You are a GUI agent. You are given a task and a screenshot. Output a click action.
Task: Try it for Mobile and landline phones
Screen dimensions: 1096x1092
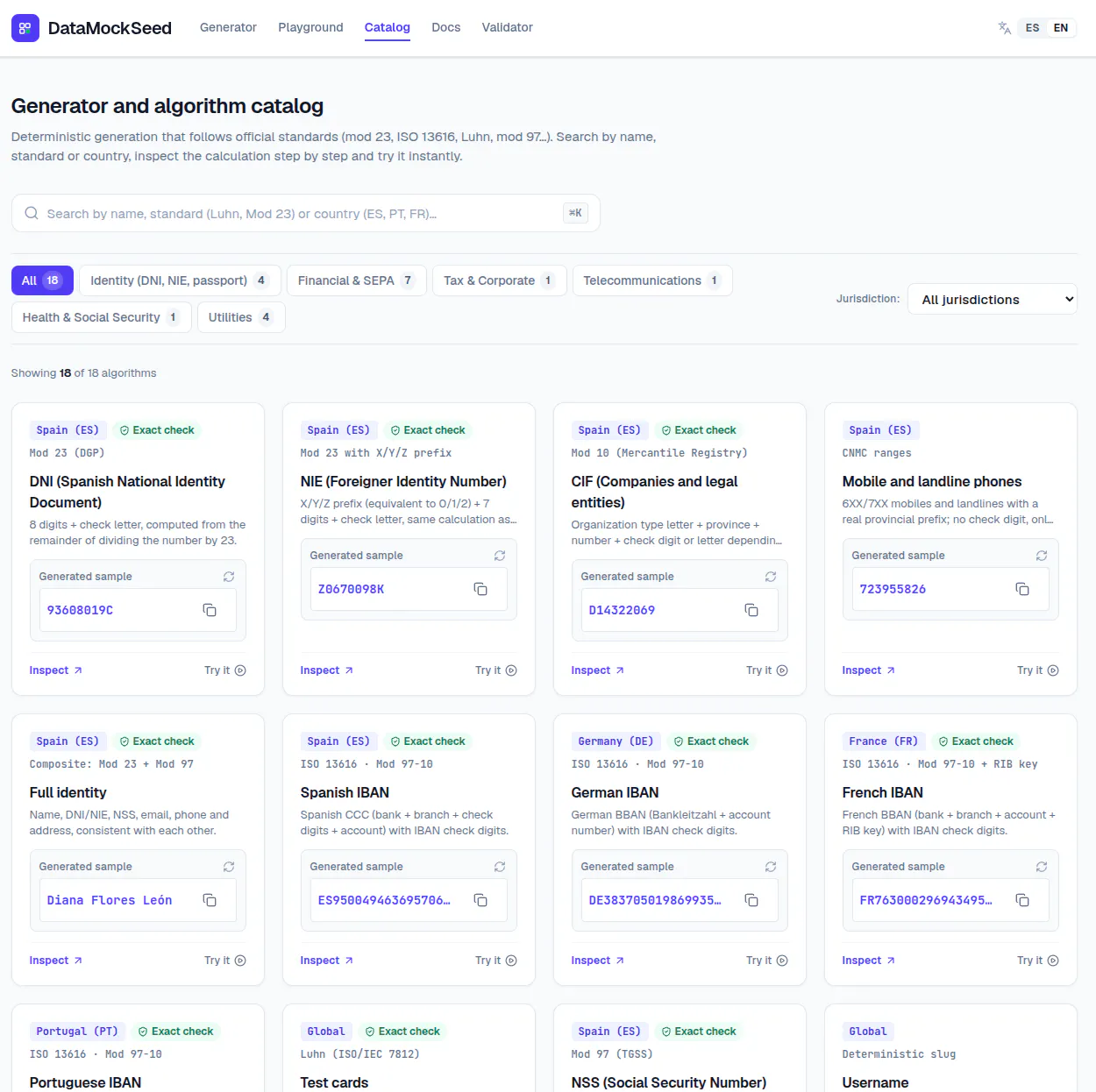click(1038, 670)
